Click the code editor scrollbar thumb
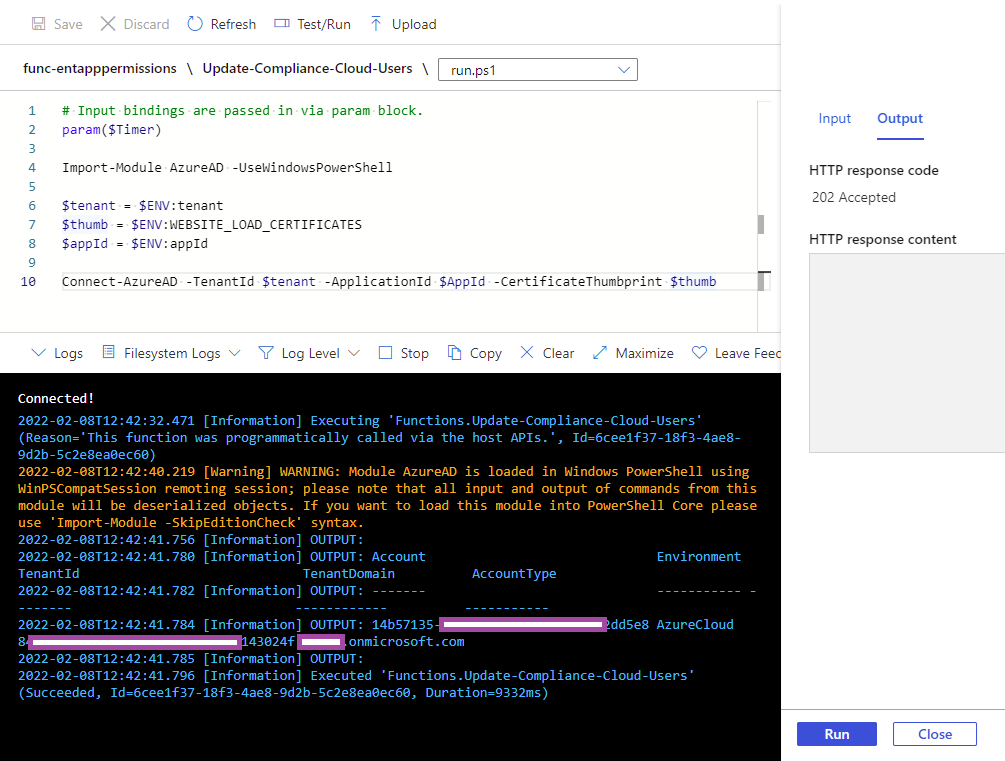This screenshot has height=761, width=1005. (x=761, y=224)
